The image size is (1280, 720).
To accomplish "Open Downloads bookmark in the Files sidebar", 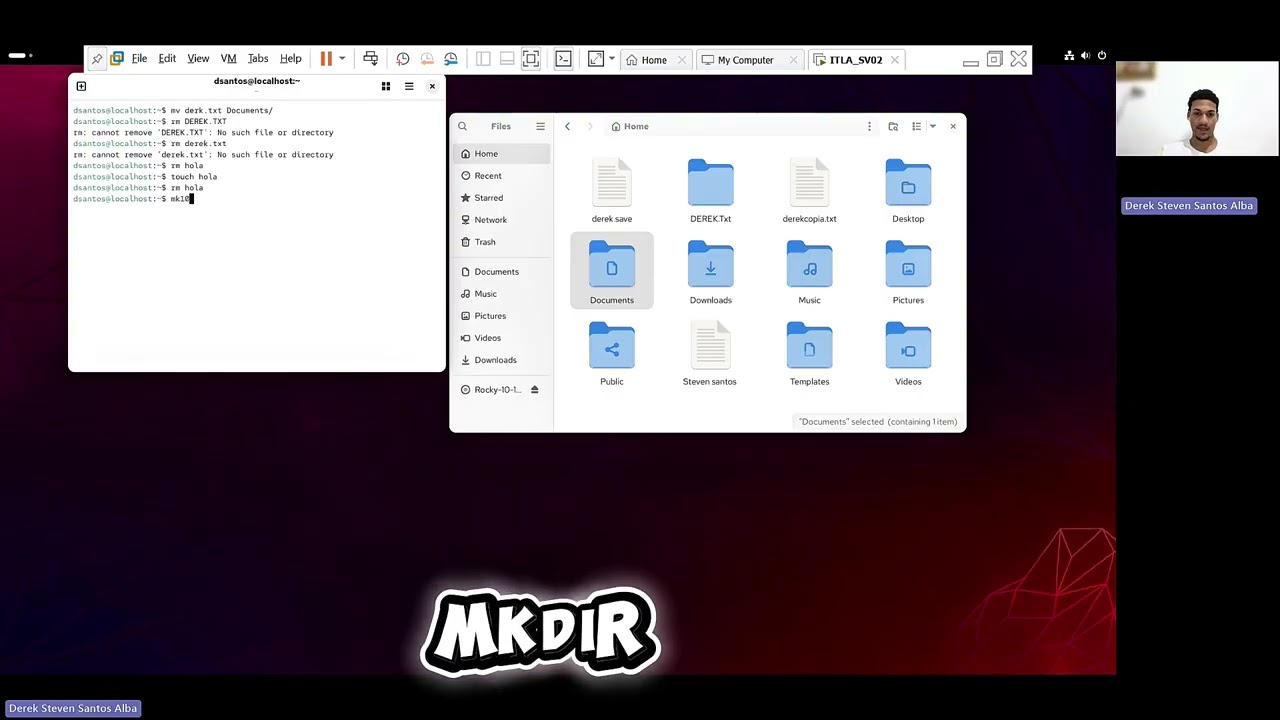I will [x=502, y=360].
